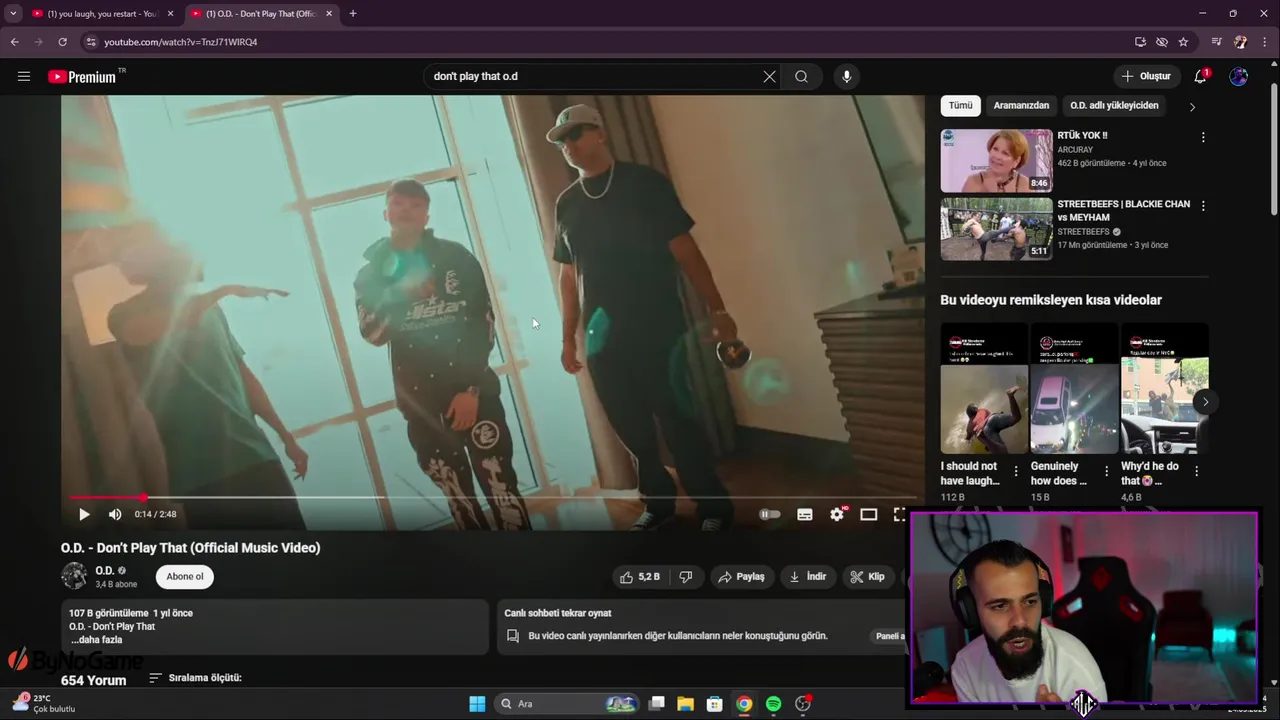Run search with the magnifier button

click(801, 76)
